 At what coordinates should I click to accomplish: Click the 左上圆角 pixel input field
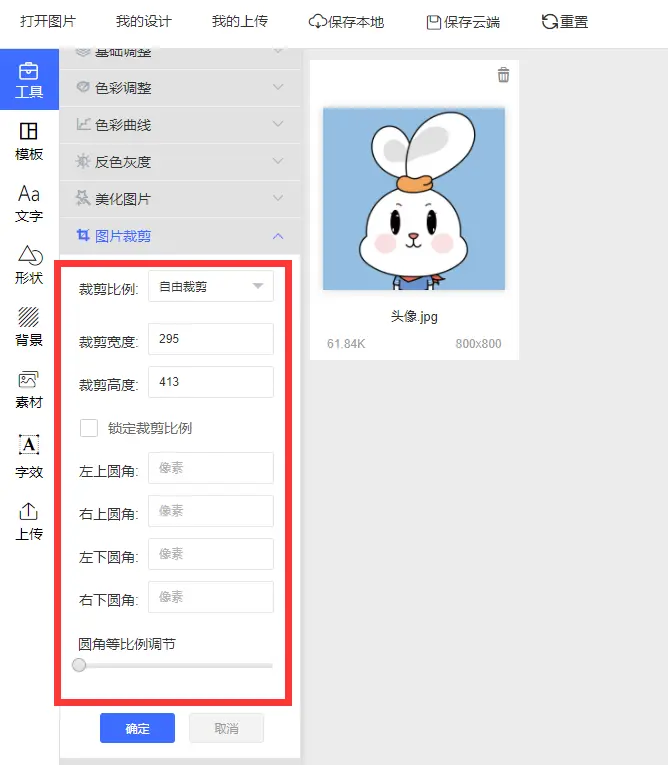click(x=211, y=468)
